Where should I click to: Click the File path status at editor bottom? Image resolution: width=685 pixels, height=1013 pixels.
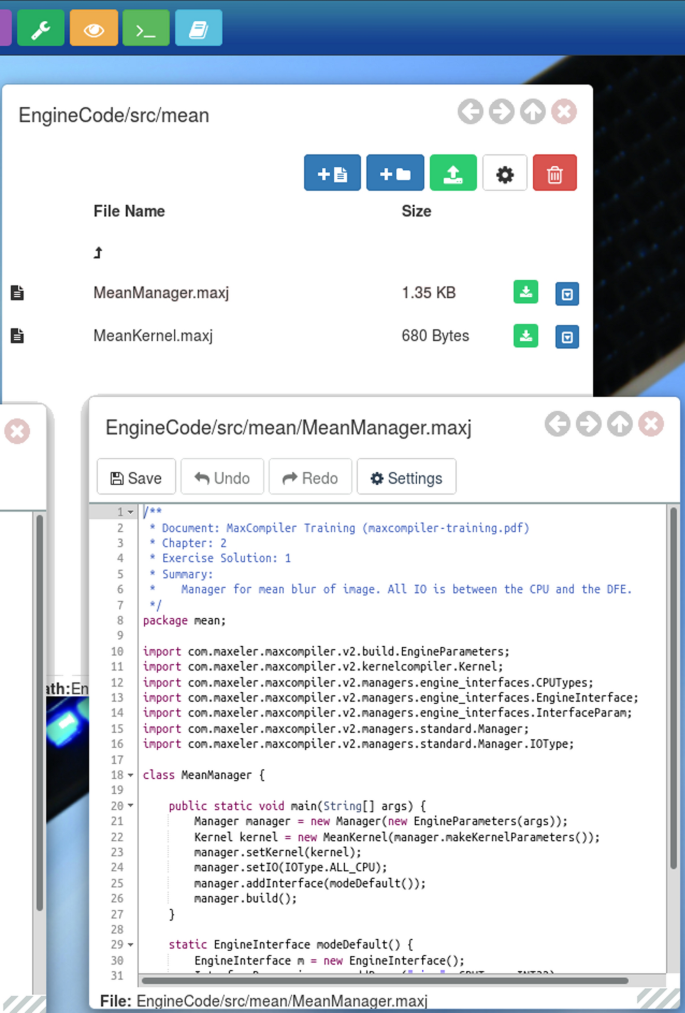point(264,1001)
